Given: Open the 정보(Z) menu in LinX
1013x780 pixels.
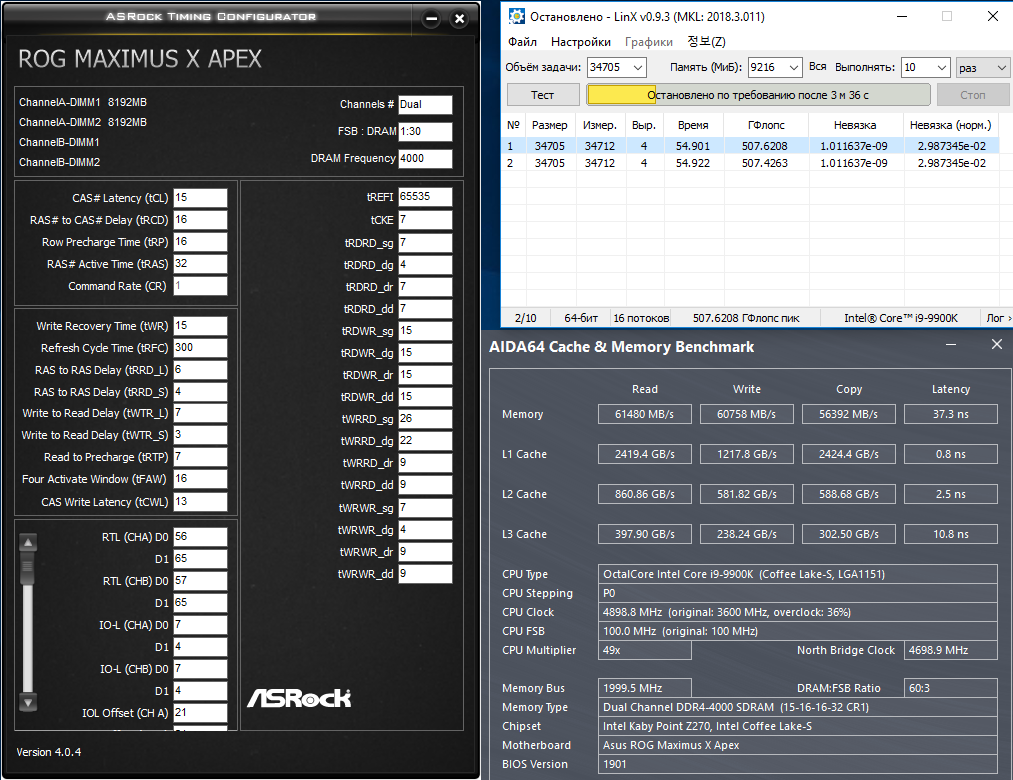Looking at the screenshot, I should pyautogui.click(x=706, y=42).
